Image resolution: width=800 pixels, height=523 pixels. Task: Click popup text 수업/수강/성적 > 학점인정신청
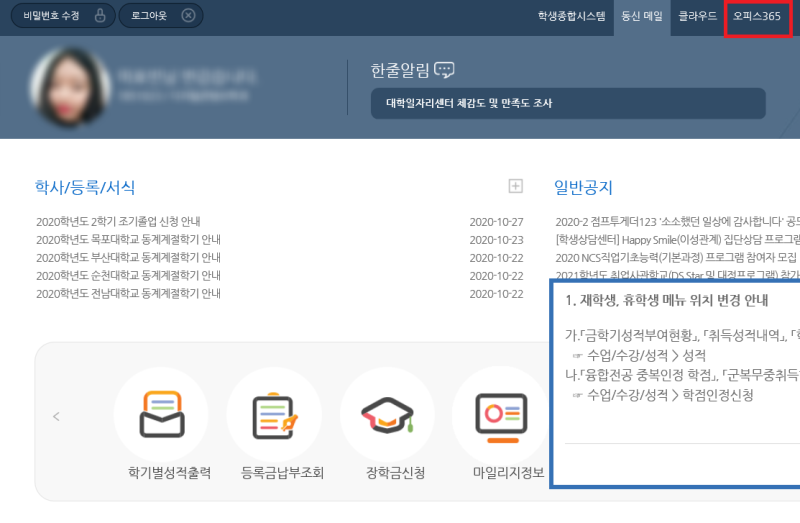tap(670, 395)
